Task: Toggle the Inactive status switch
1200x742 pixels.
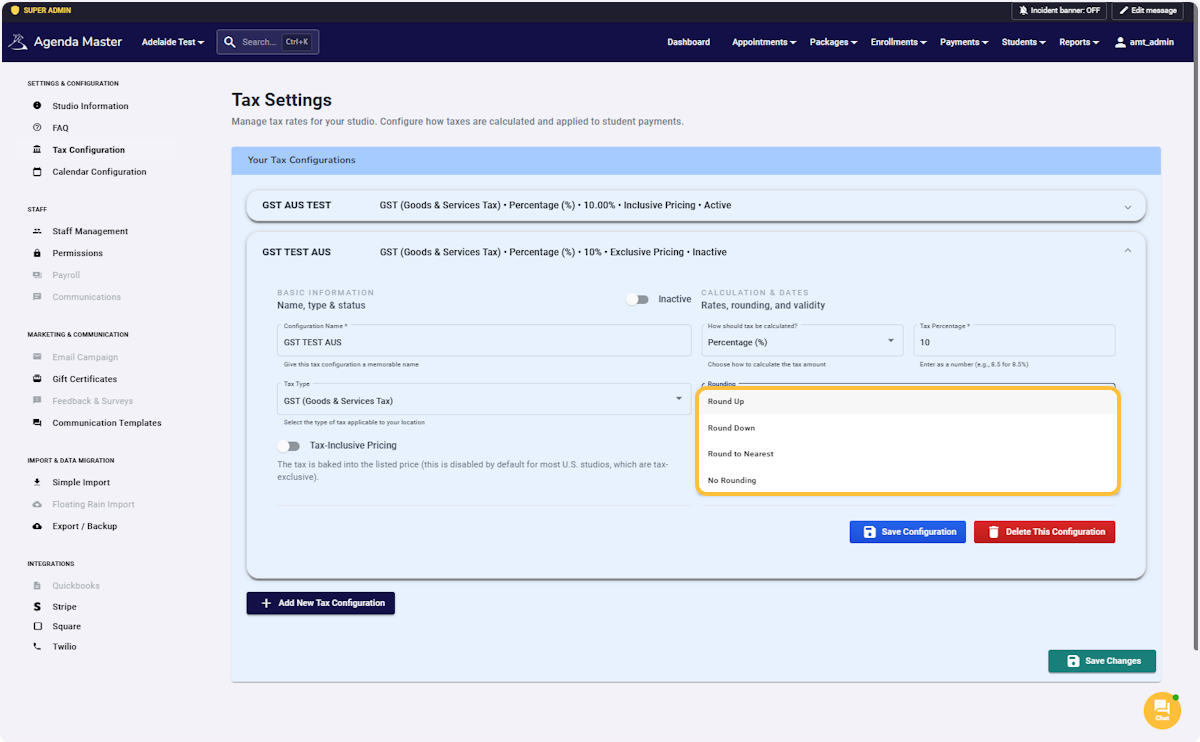Action: 637,299
